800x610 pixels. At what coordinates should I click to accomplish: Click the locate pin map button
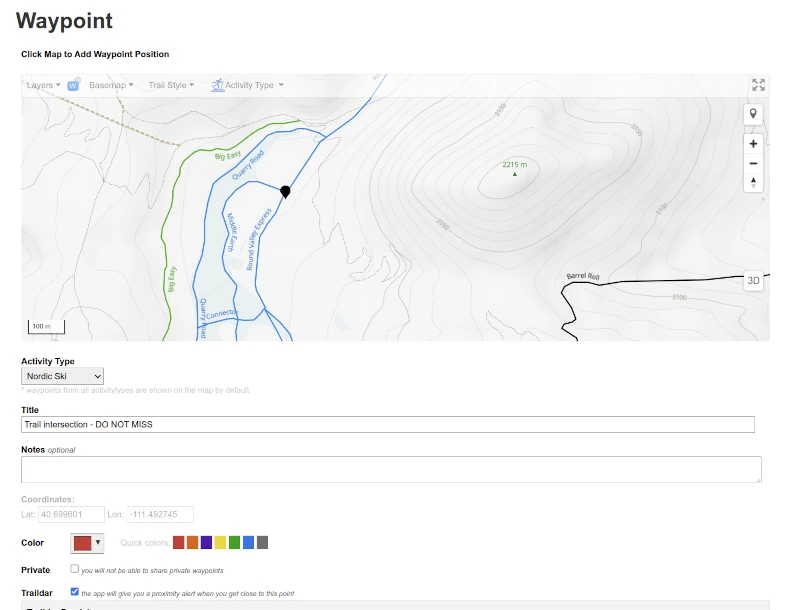pos(753,114)
